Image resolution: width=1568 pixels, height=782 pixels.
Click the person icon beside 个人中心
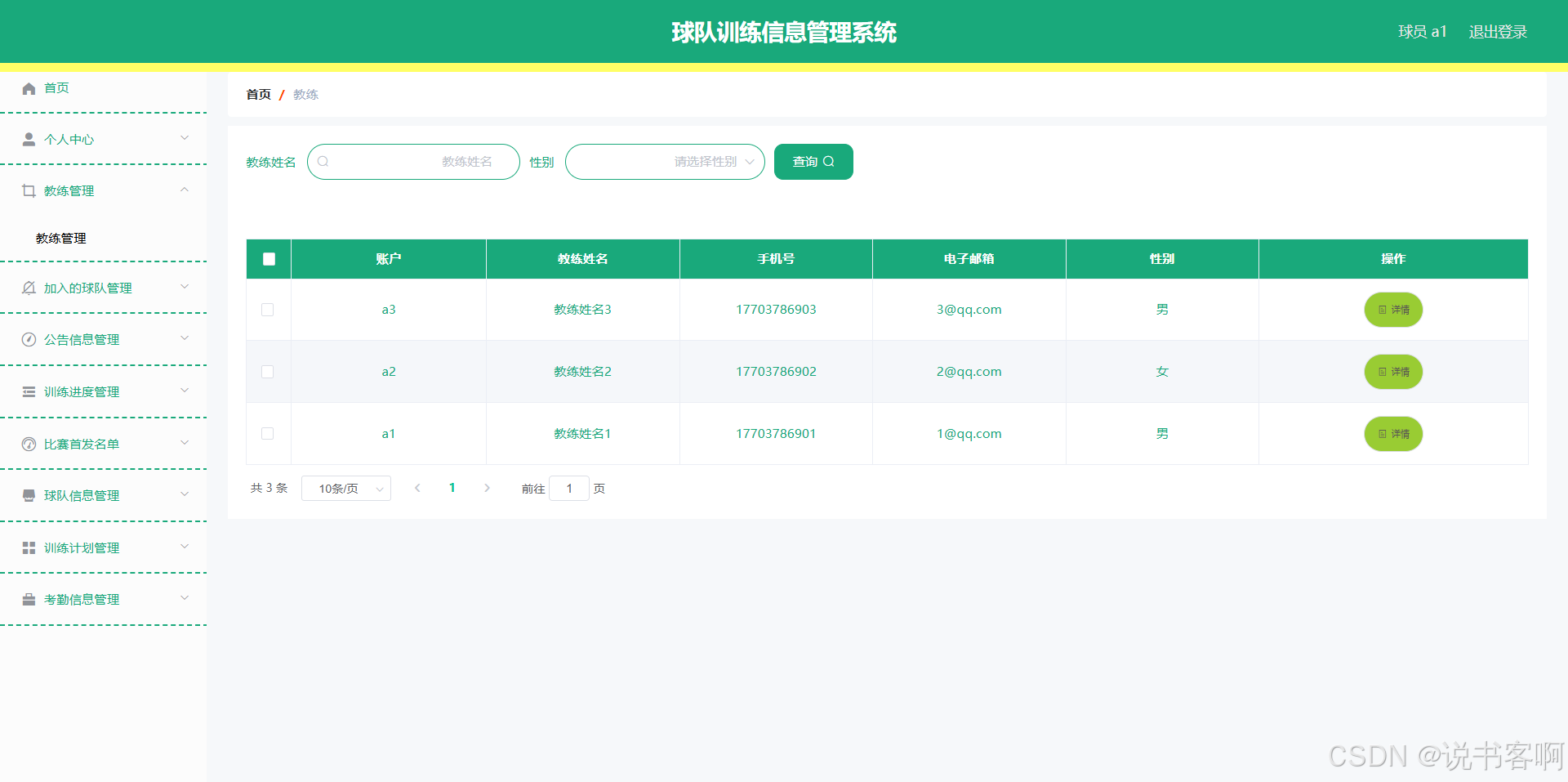(29, 140)
